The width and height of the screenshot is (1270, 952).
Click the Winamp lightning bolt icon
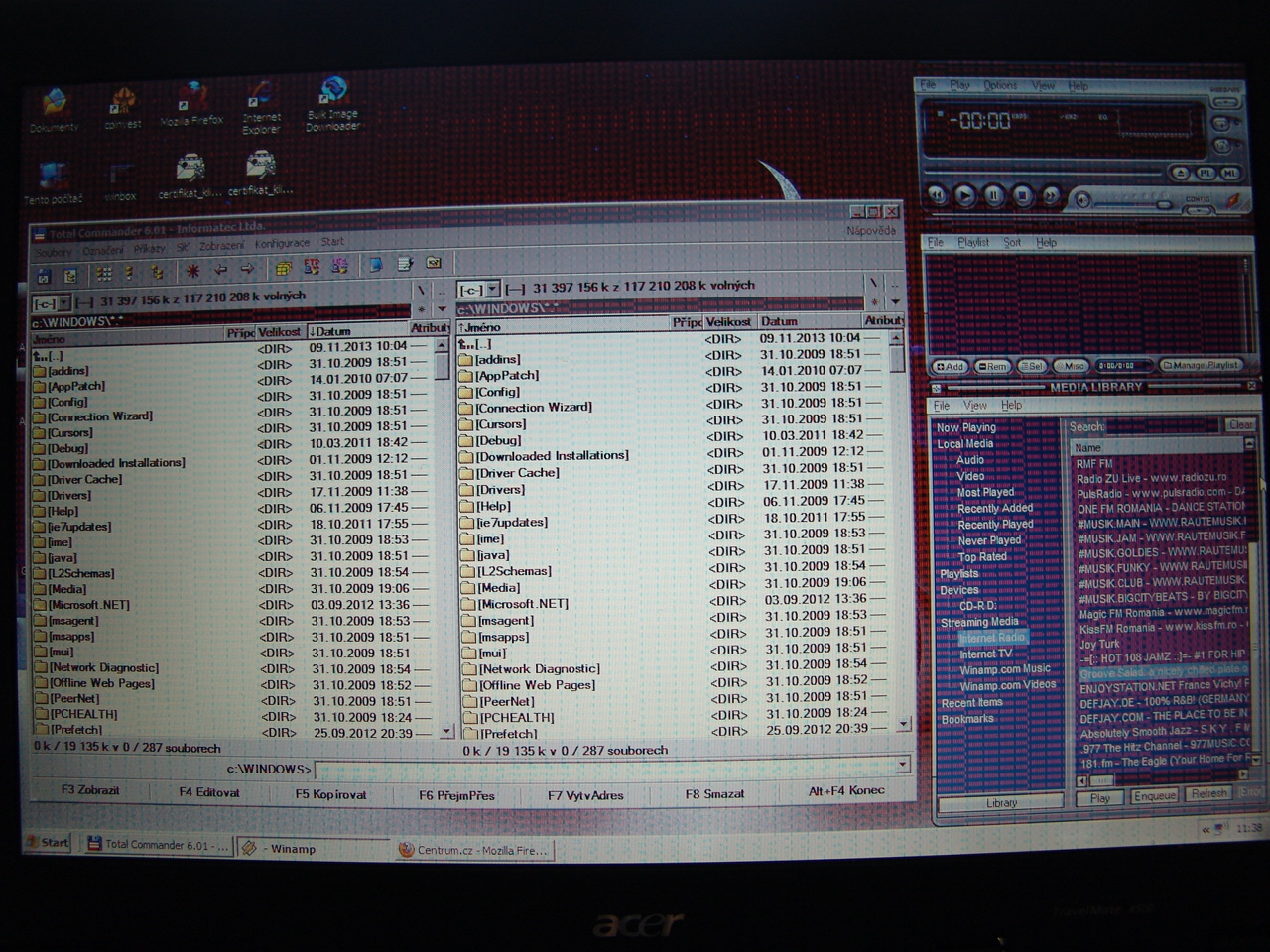[x=1232, y=201]
